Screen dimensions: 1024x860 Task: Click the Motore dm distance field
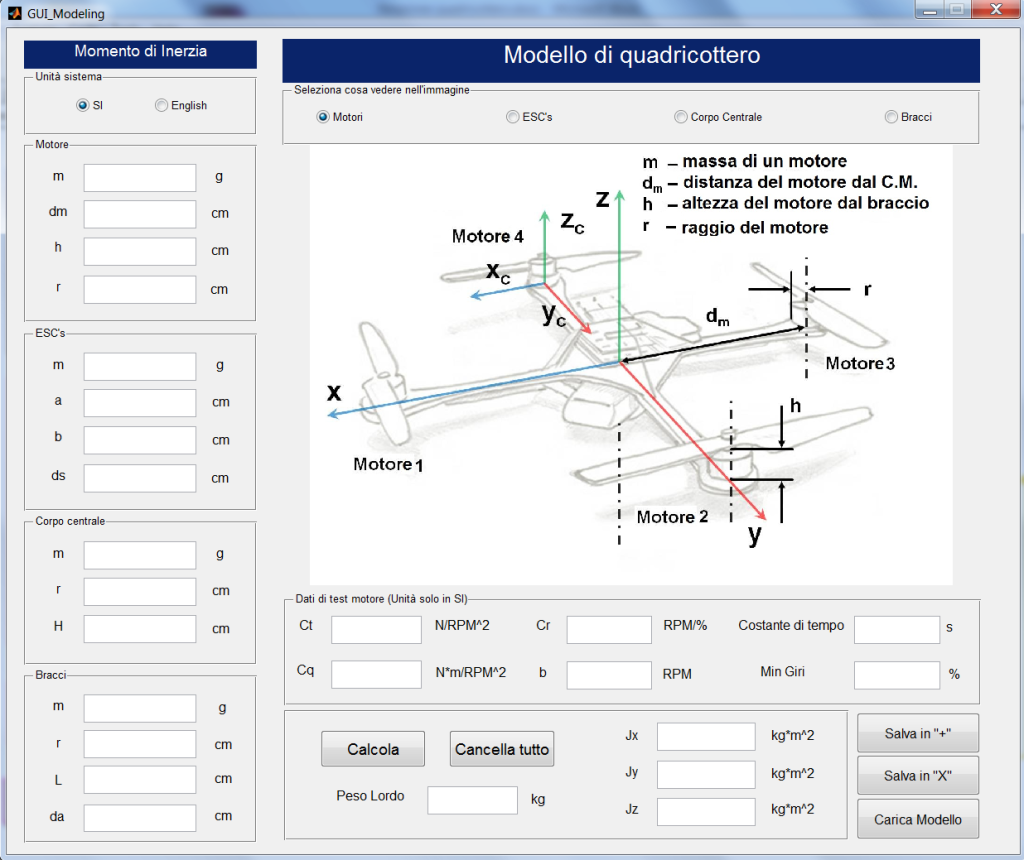[140, 214]
